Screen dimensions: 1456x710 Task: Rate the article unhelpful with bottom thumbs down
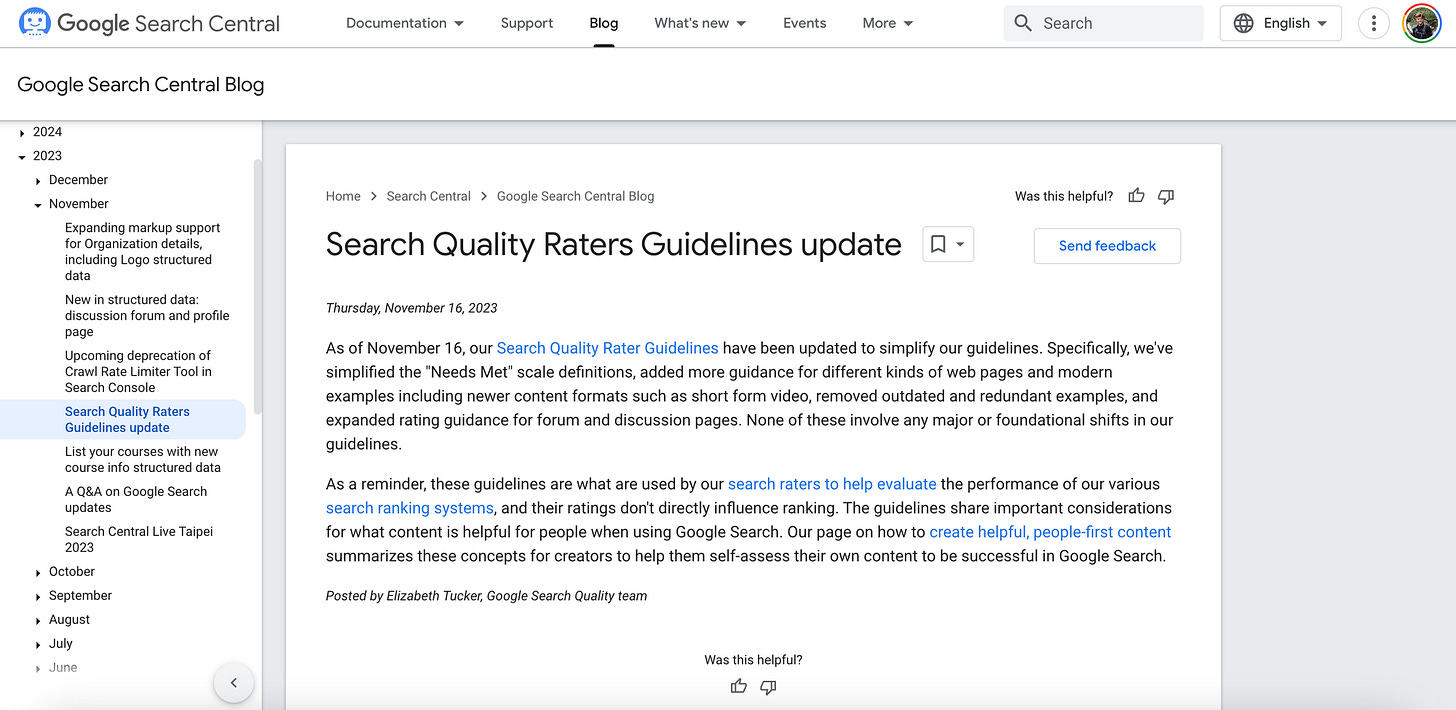pyautogui.click(x=768, y=688)
